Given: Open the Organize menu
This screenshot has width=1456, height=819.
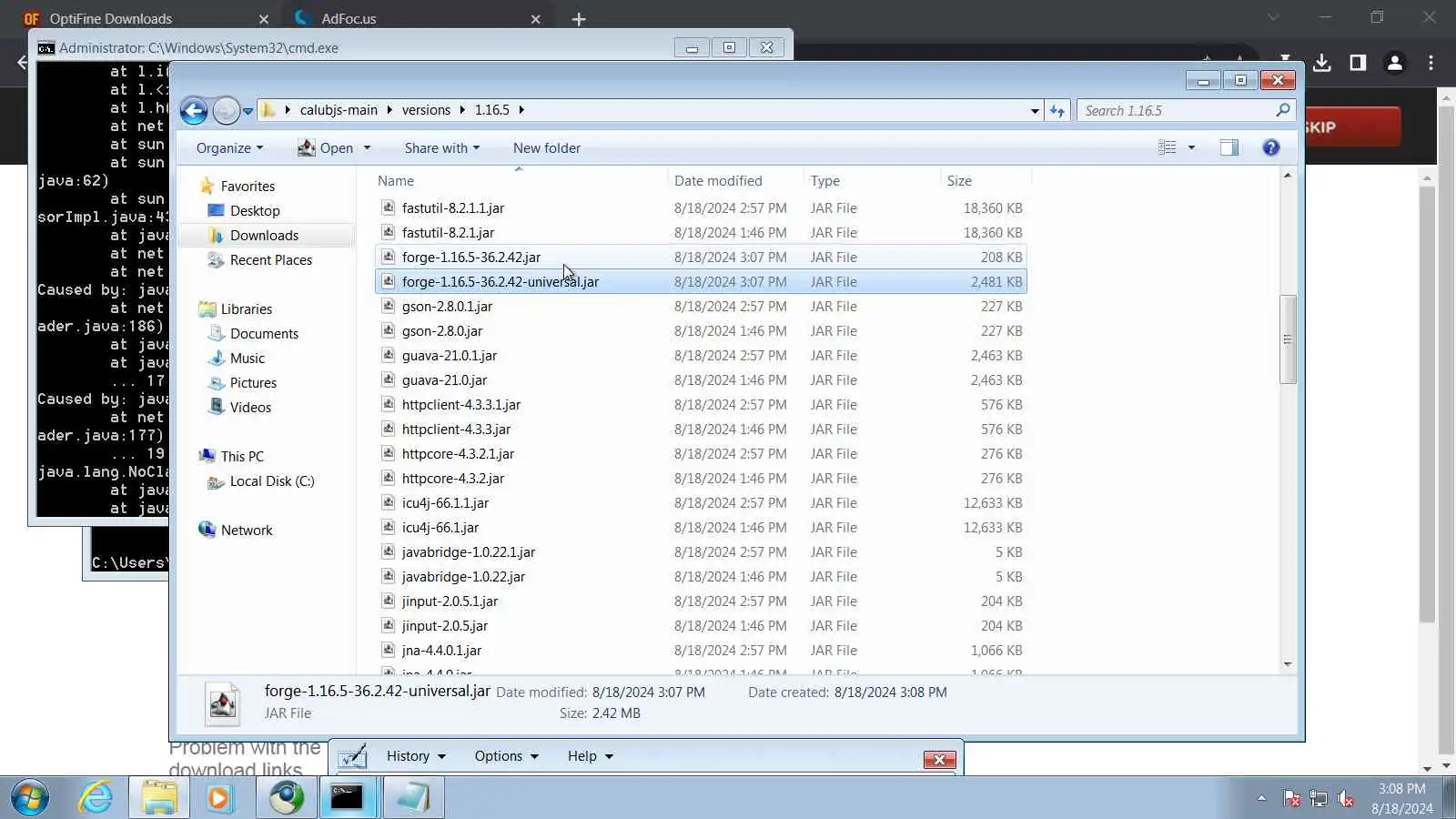Looking at the screenshot, I should click(x=229, y=147).
